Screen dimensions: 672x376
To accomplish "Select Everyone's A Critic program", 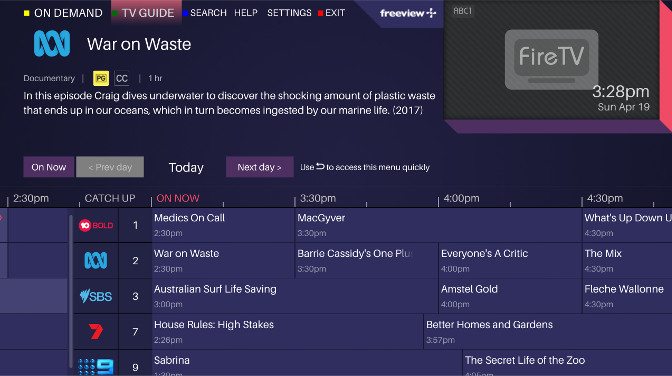I will pos(510,261).
